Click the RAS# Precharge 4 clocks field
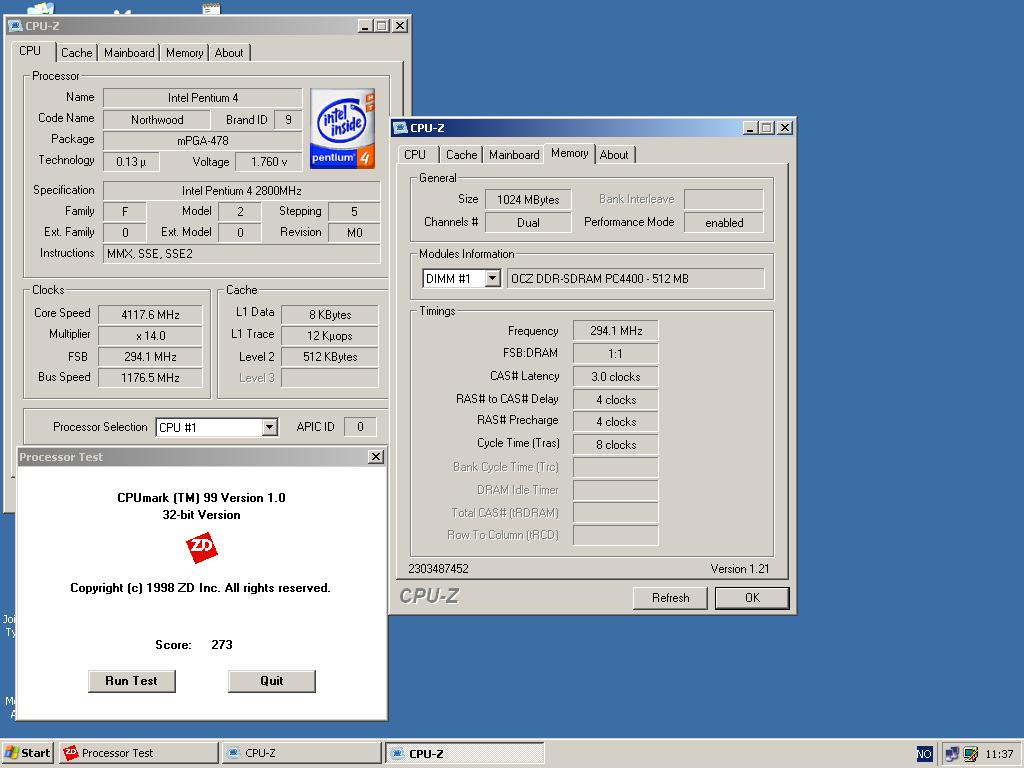Image resolution: width=1024 pixels, height=768 pixels. click(615, 422)
